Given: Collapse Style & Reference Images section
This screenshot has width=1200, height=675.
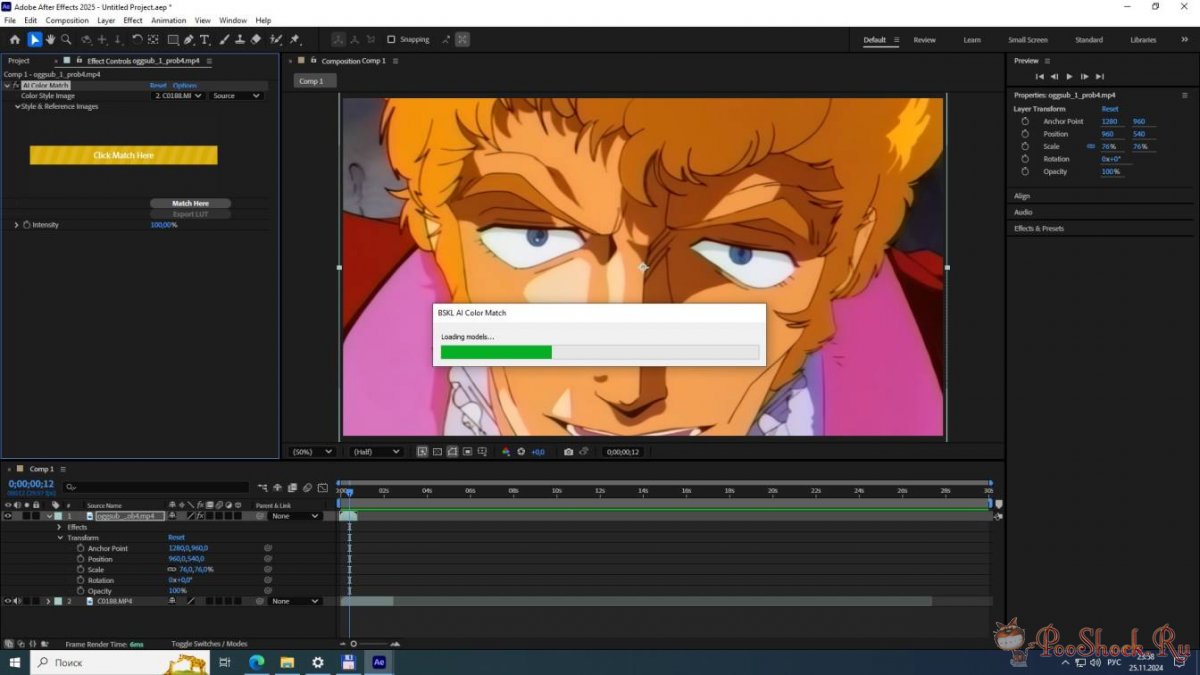Looking at the screenshot, I should [17, 106].
